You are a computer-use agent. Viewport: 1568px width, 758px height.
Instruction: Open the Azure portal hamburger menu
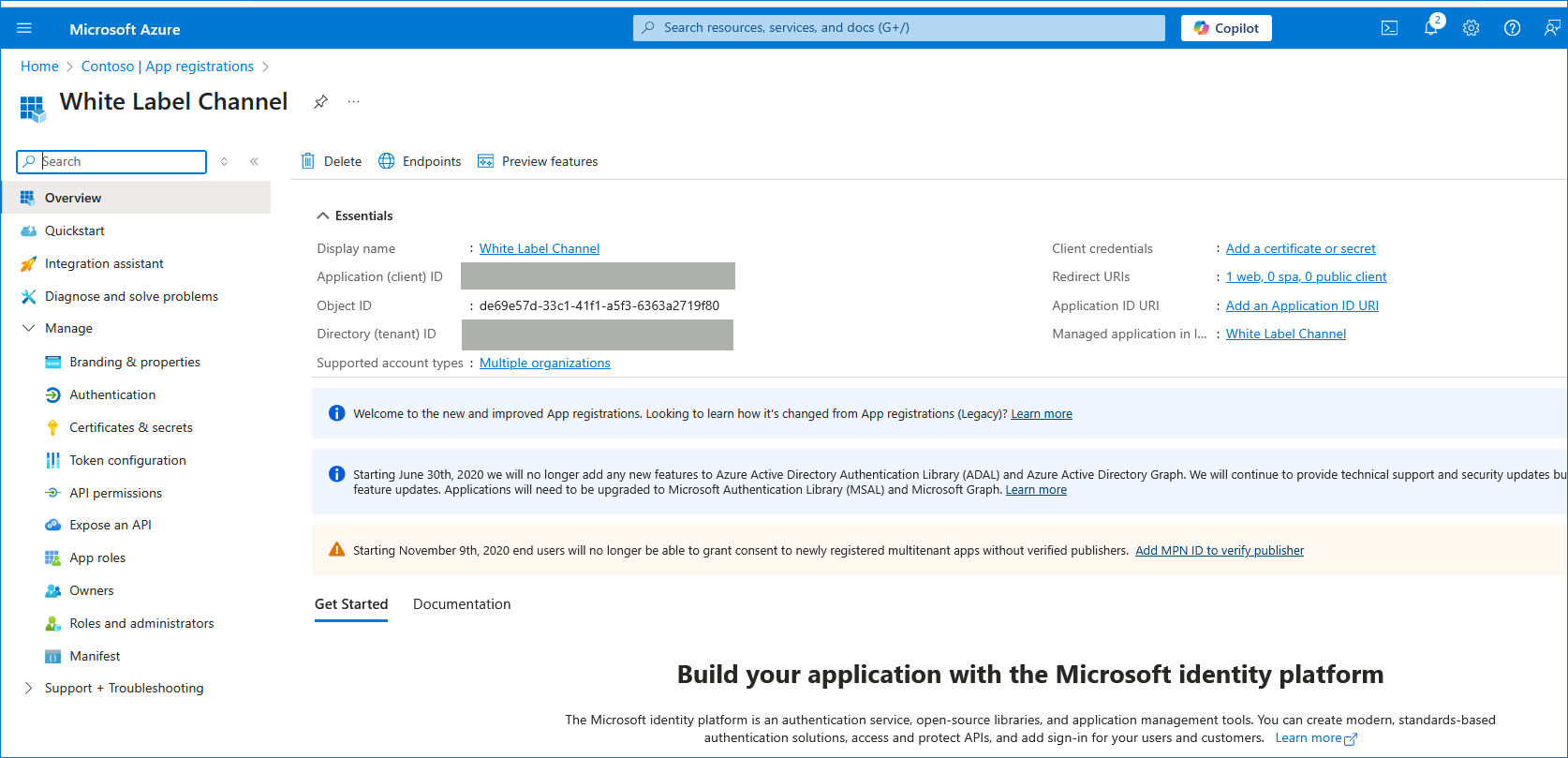click(24, 28)
